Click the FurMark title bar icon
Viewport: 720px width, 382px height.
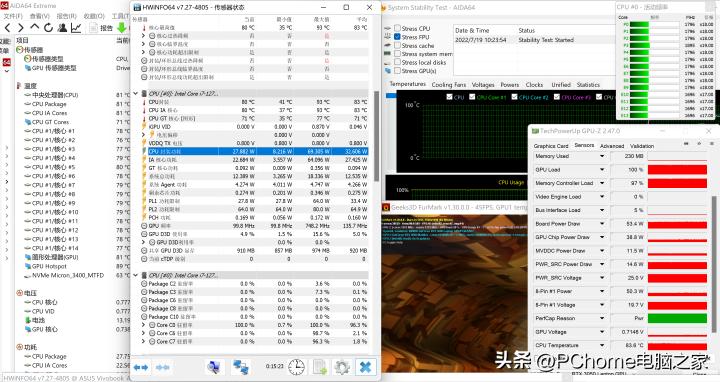(386, 208)
